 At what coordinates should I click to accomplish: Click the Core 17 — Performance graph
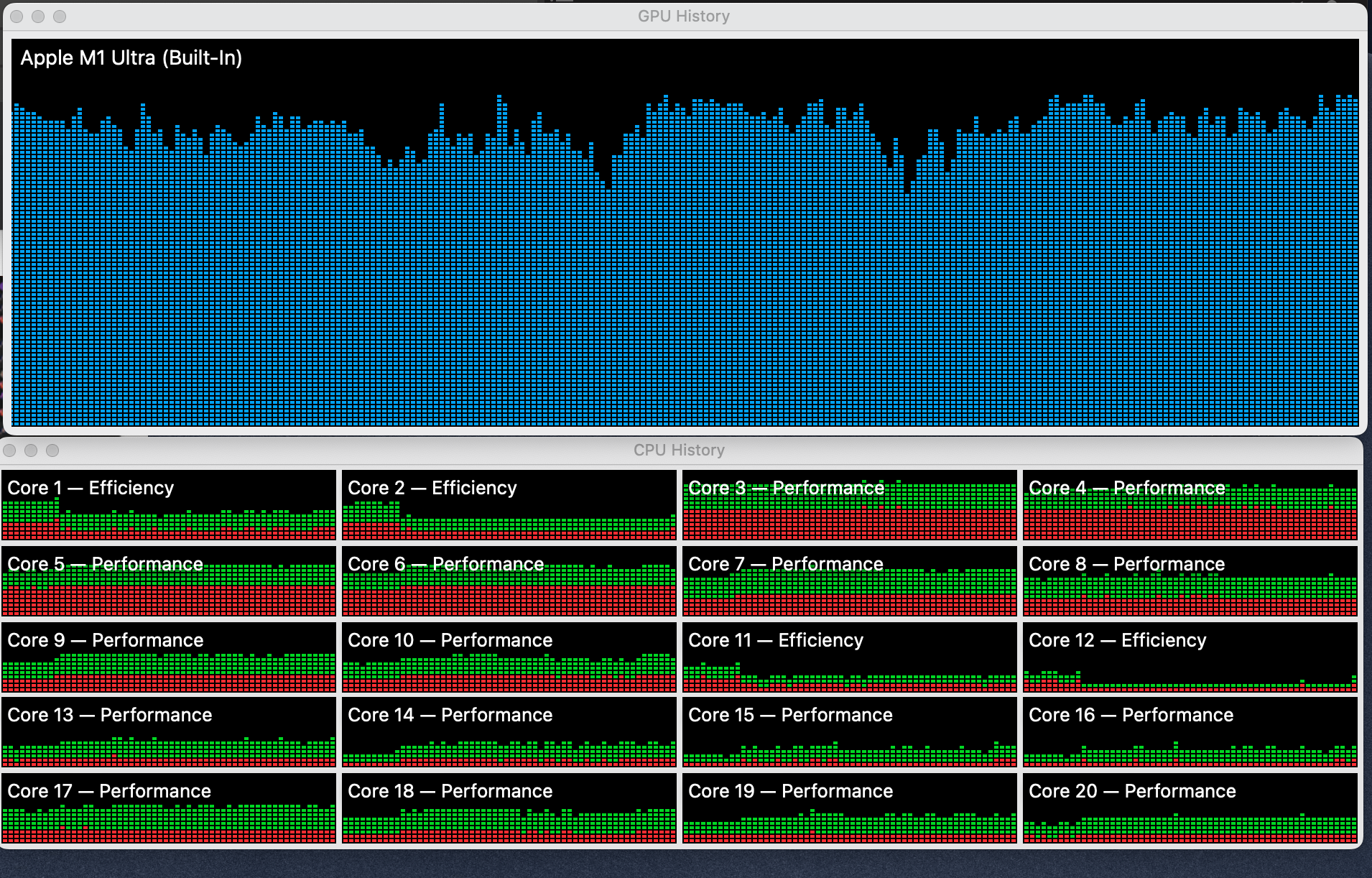click(x=169, y=808)
